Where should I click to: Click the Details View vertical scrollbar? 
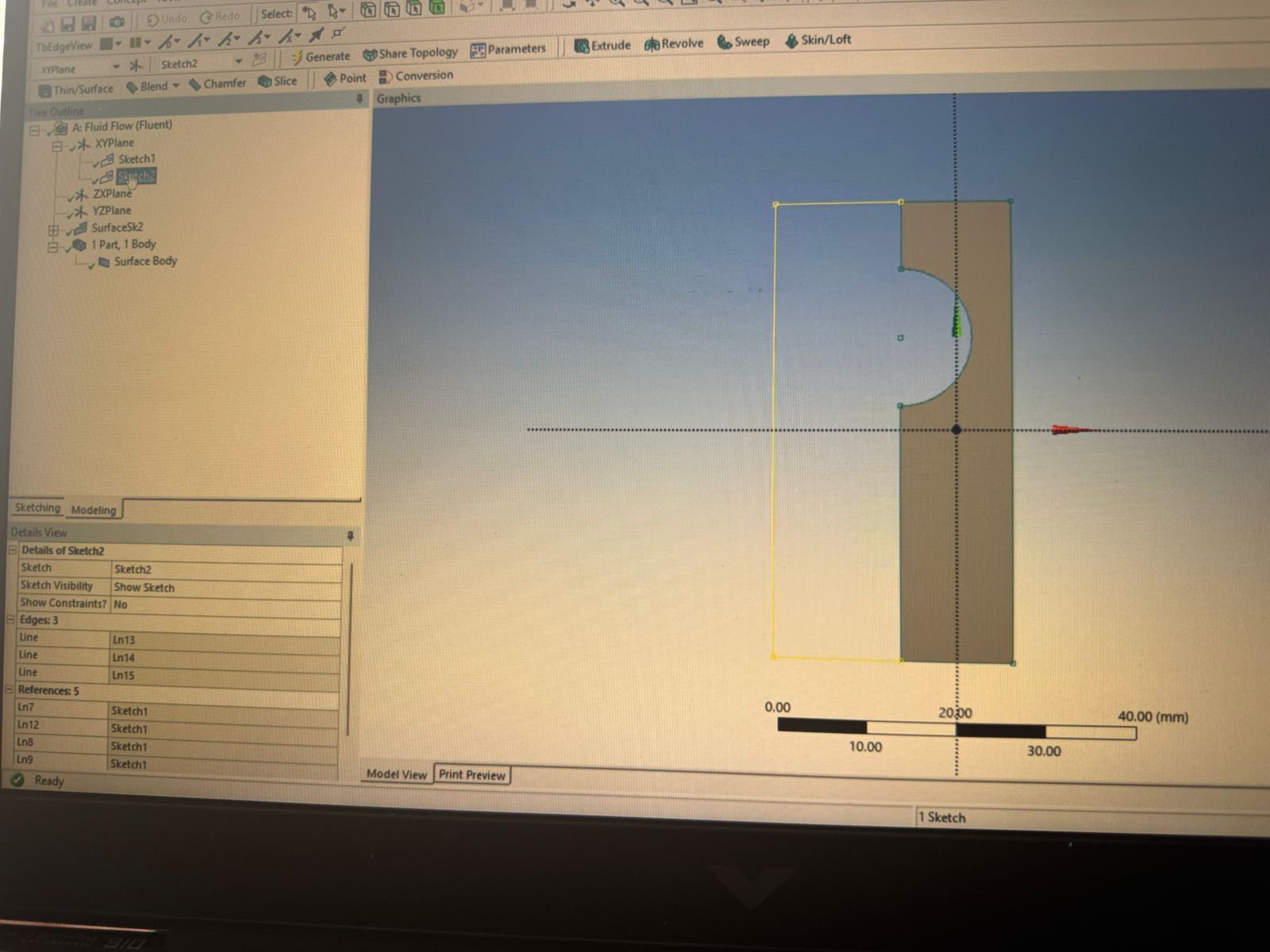click(x=349, y=651)
